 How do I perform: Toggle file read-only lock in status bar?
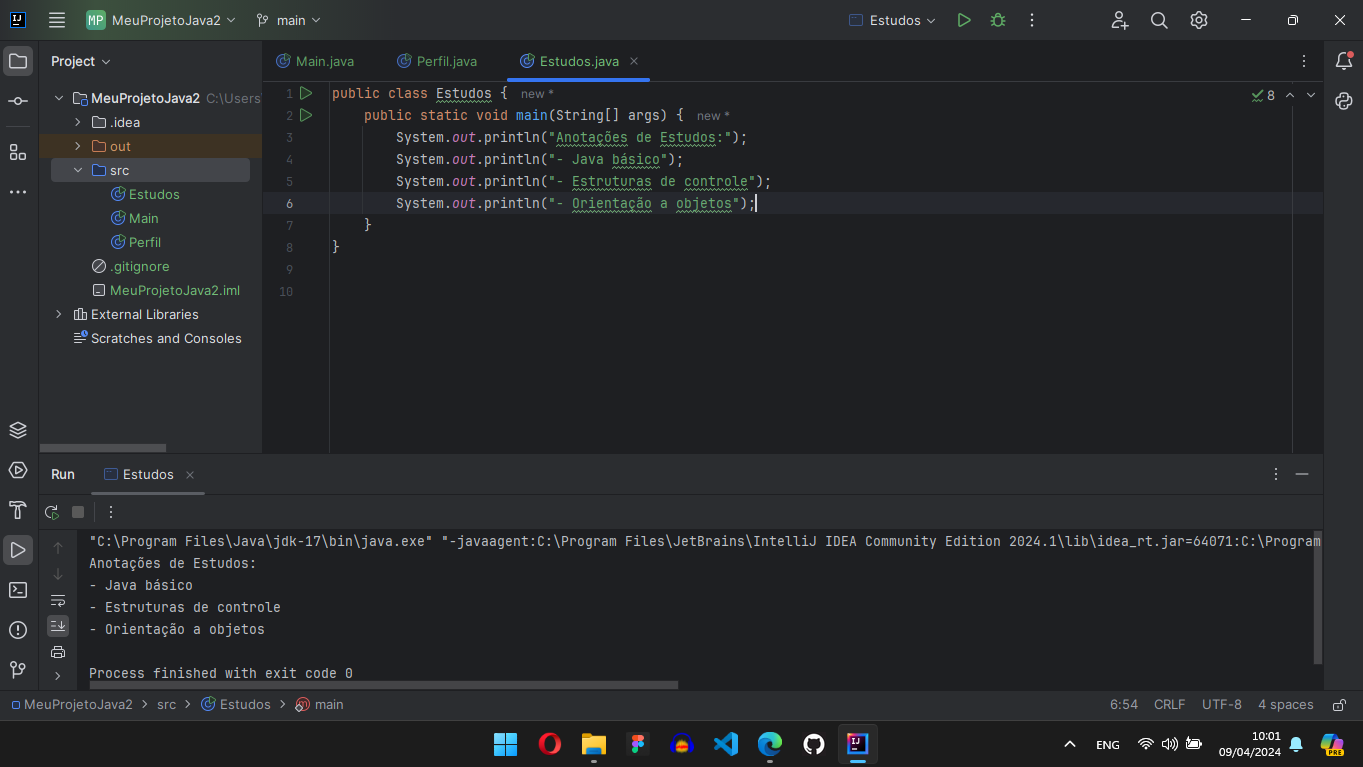coord(1339,704)
